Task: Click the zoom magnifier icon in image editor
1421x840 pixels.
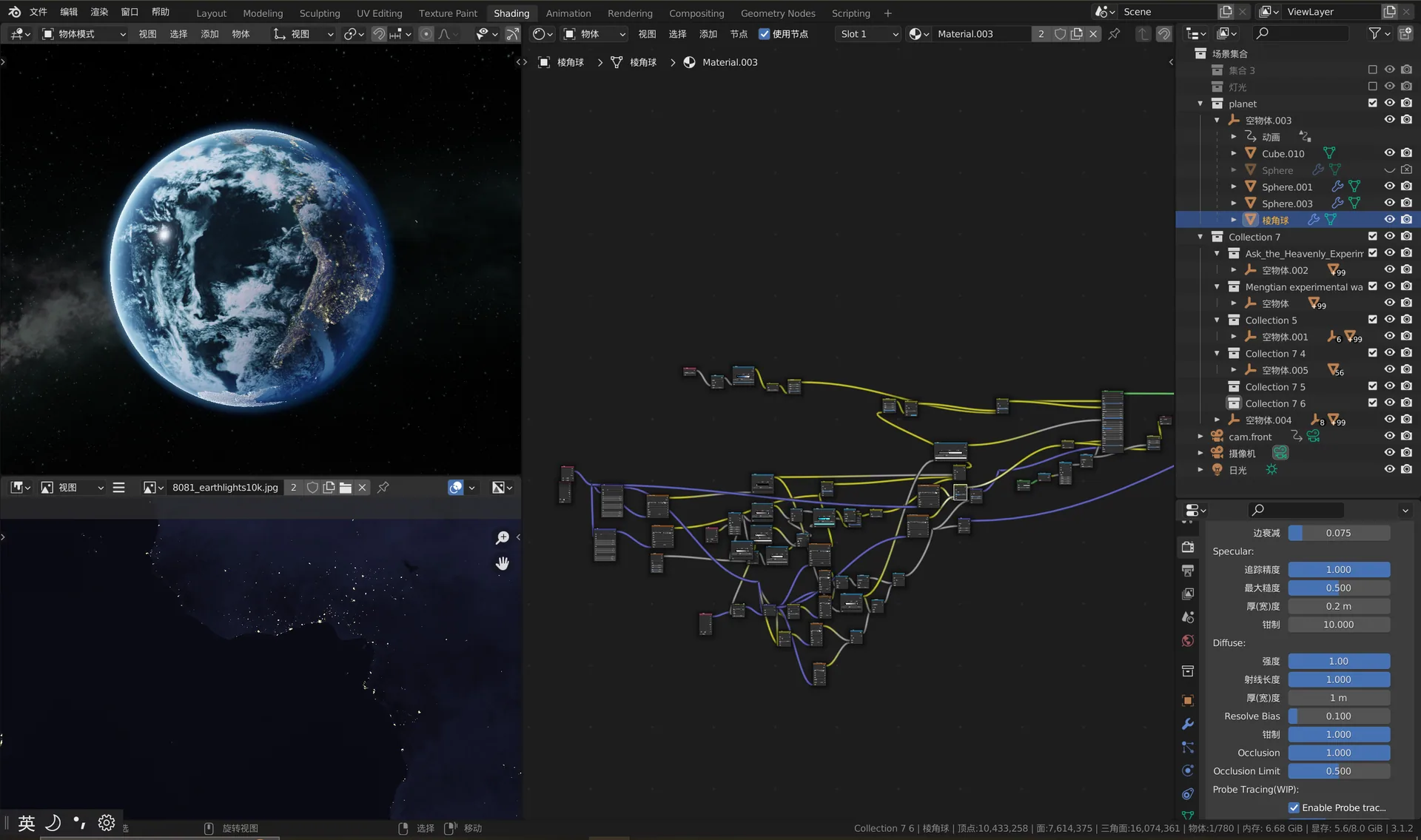Action: point(502,537)
